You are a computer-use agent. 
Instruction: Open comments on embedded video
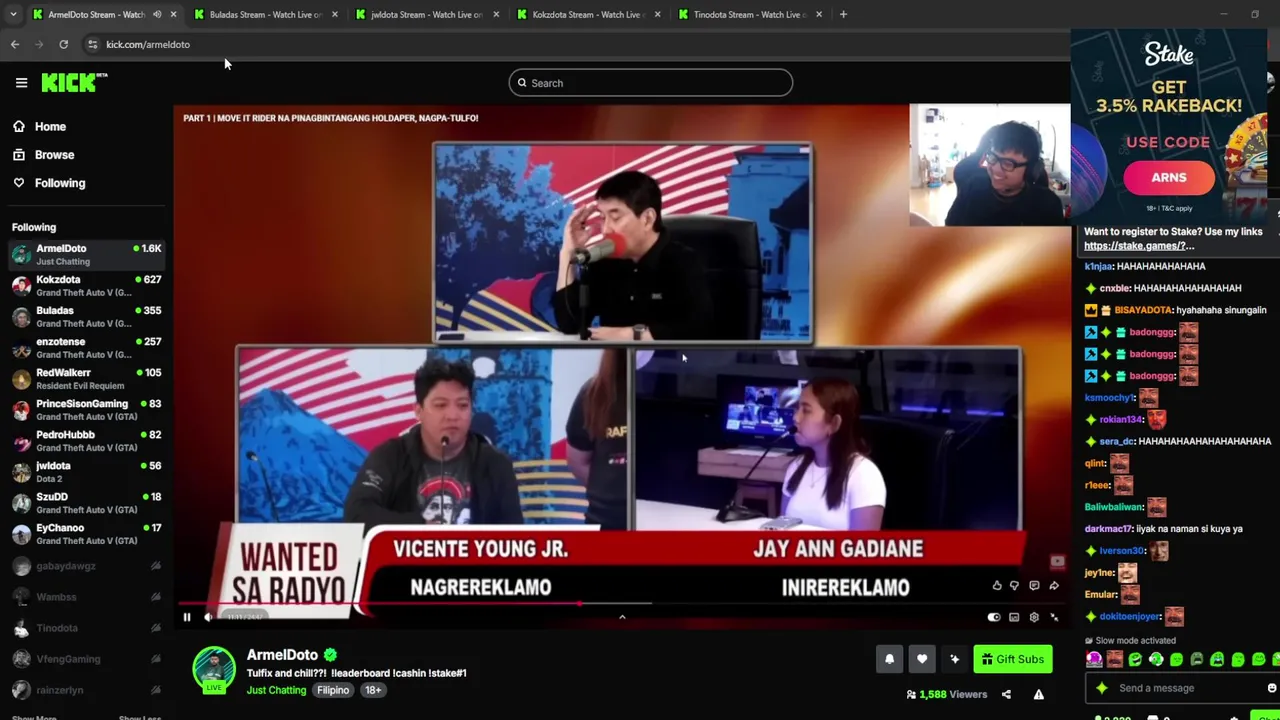tap(1034, 586)
